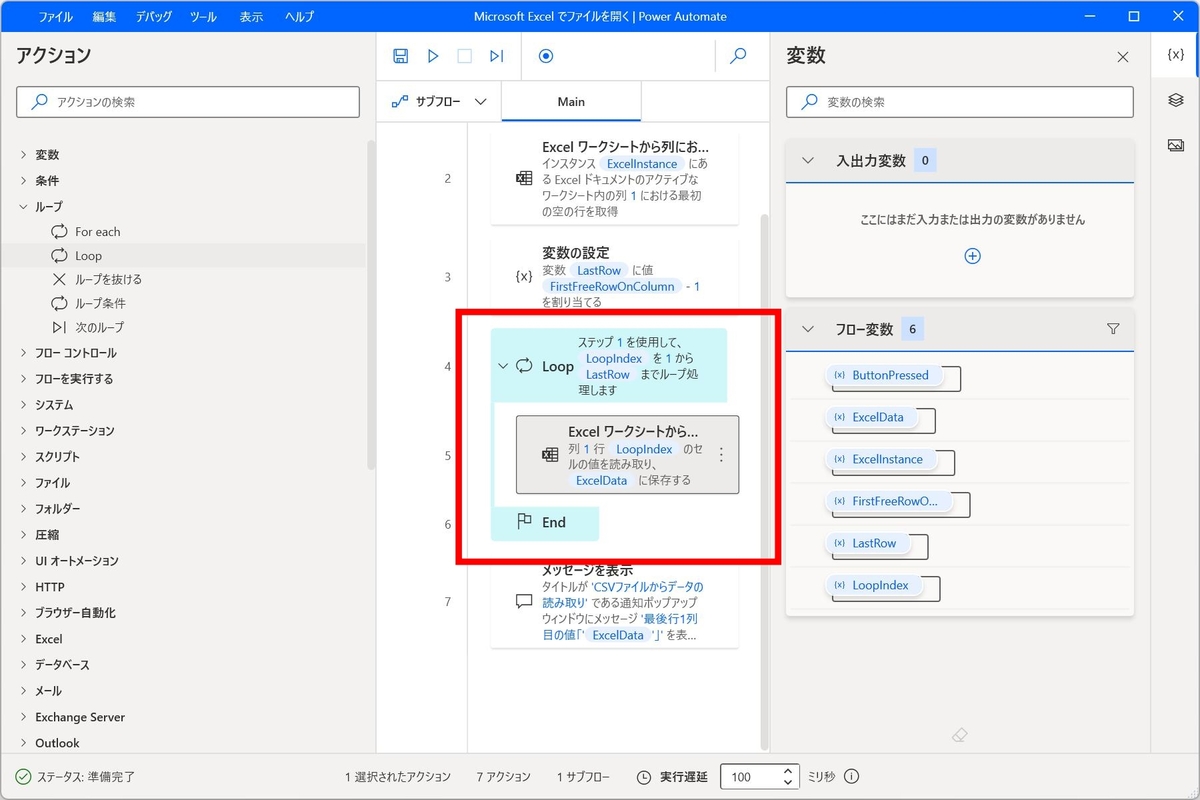The width and height of the screenshot is (1200, 800).
Task: Open the images panel
Action: point(1176,146)
